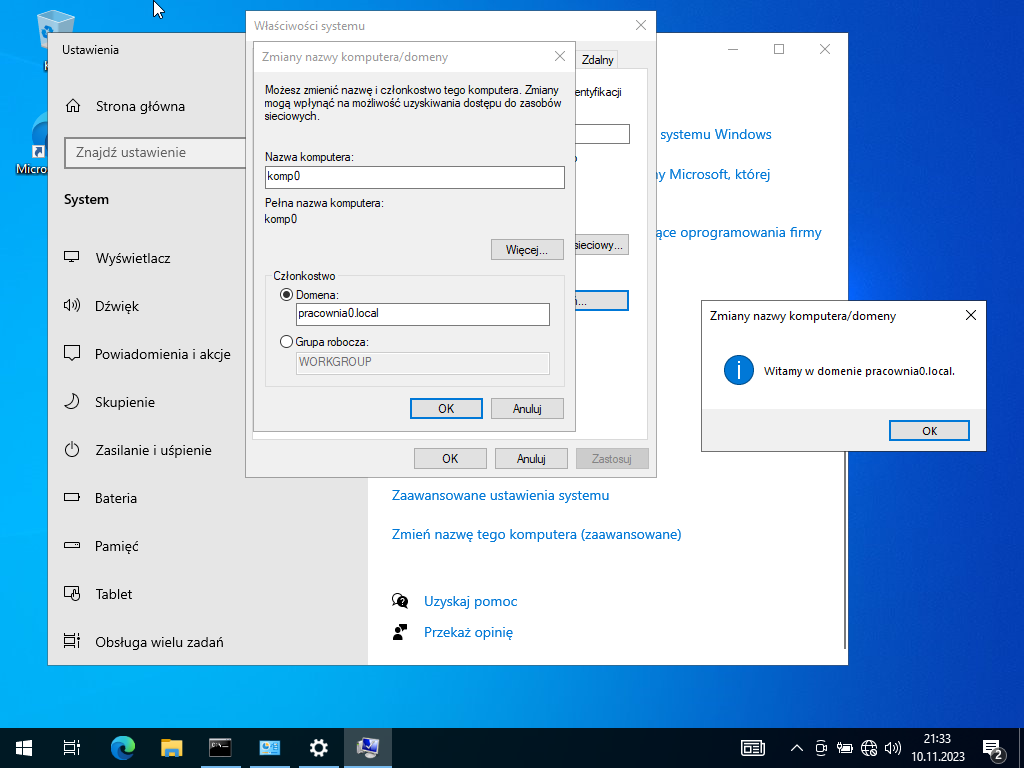Click OK in the computer name change dialog
Viewport: 1024px width, 768px height.
446,409
